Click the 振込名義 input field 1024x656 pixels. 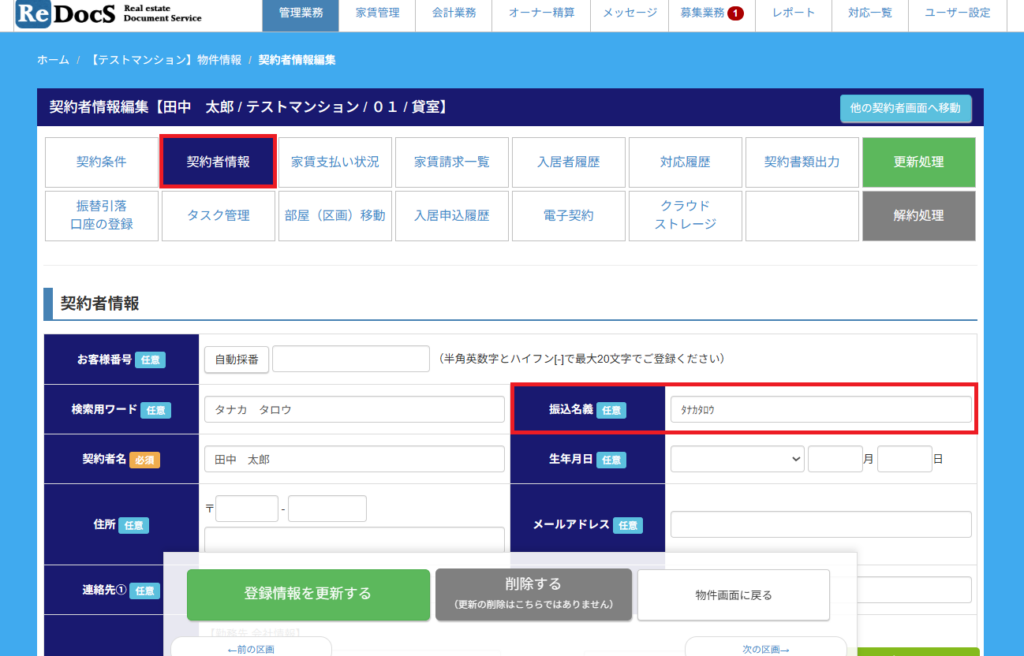(819, 410)
